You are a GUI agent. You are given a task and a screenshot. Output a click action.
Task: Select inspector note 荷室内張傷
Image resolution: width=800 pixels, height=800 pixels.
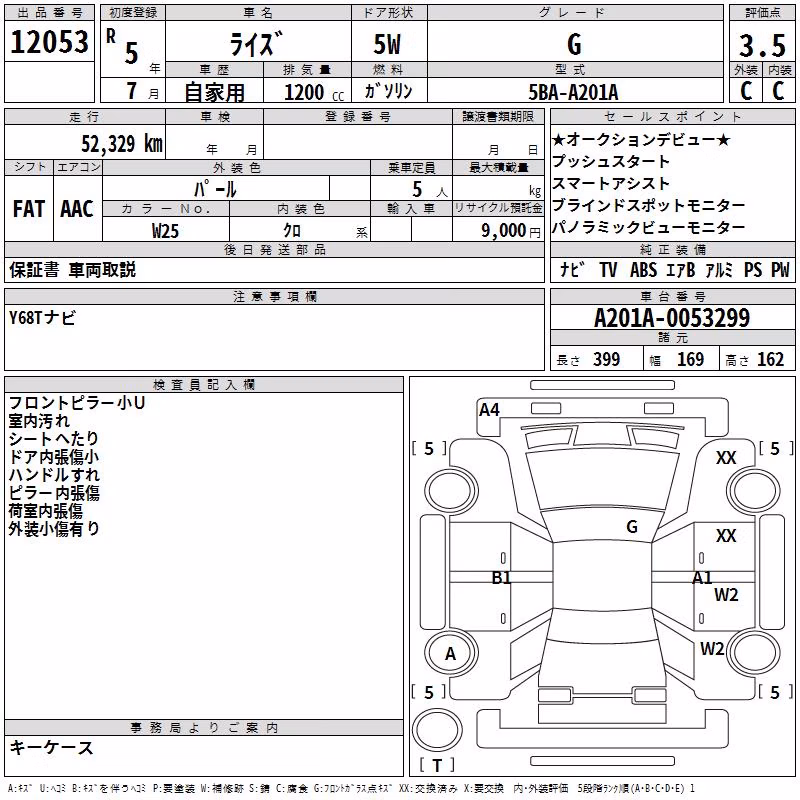coord(45,511)
